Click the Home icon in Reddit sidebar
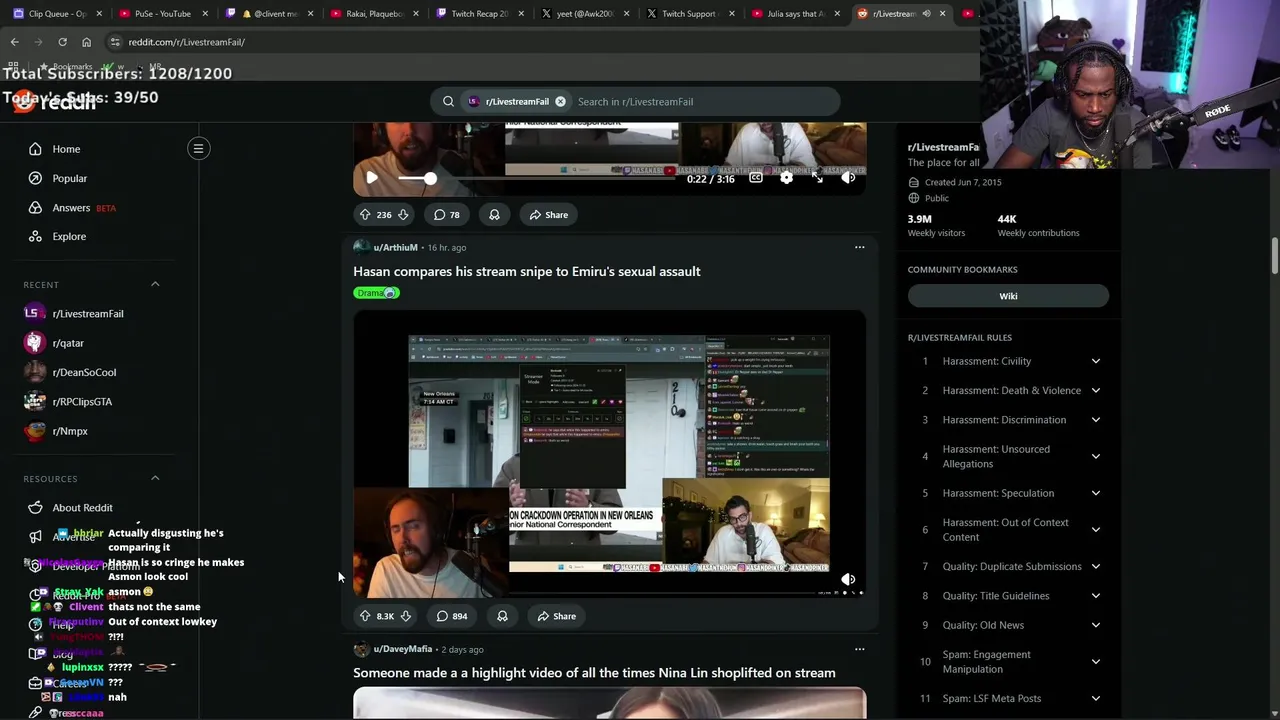Viewport: 1280px width, 720px height. [x=35, y=149]
